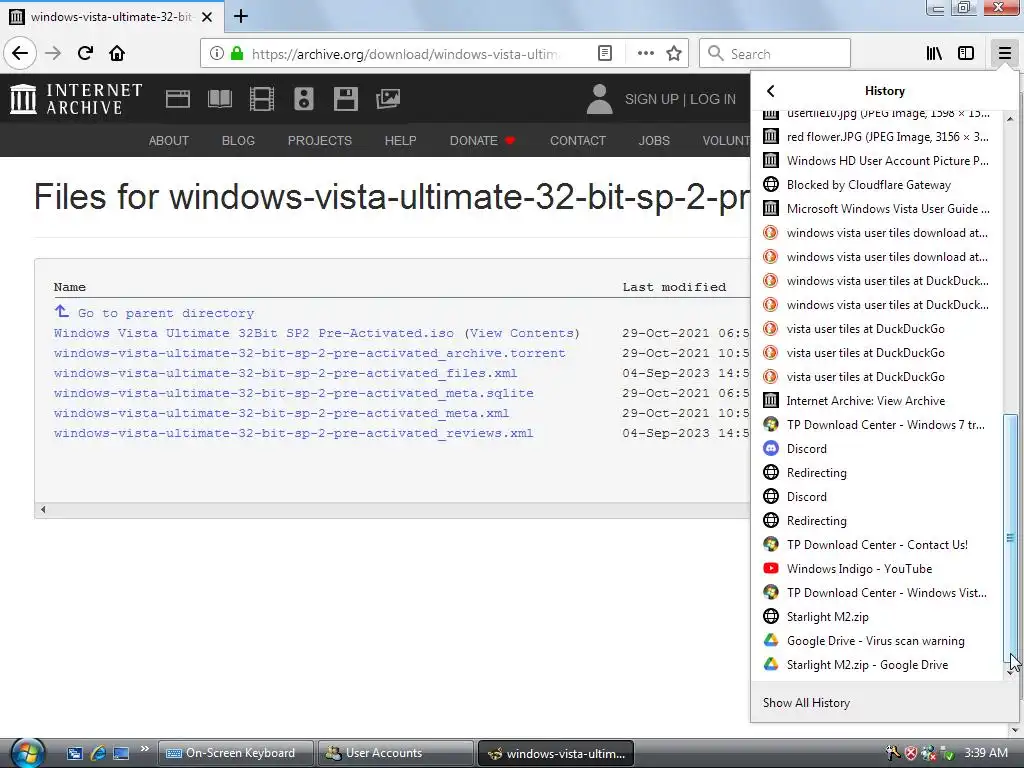Open the pre-activated_reviews.xml link
Image resolution: width=1024 pixels, height=768 pixels.
(294, 434)
